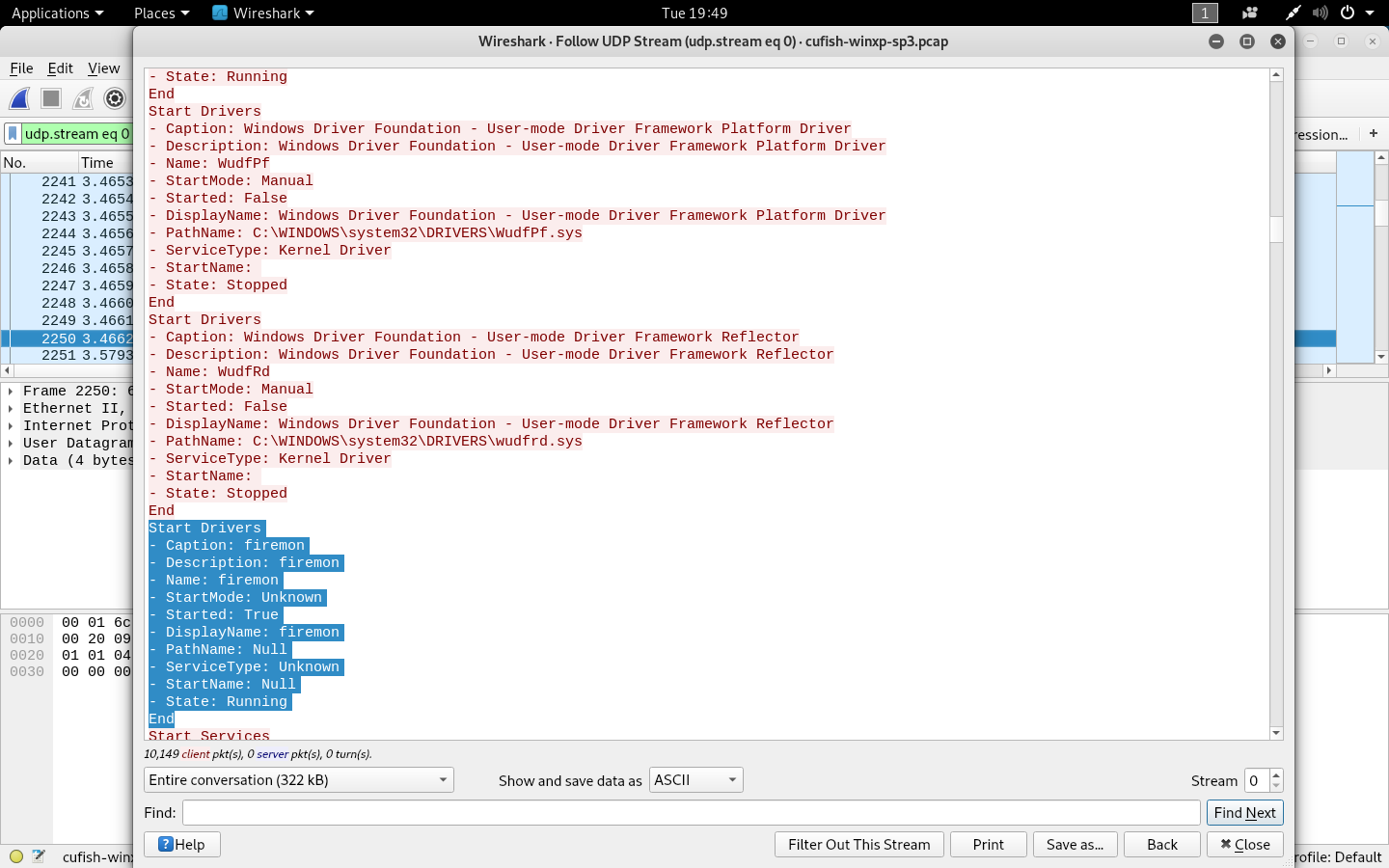This screenshot has width=1389, height=868.
Task: Expand the Data (4 bytes) tree item
Action: [11, 461]
